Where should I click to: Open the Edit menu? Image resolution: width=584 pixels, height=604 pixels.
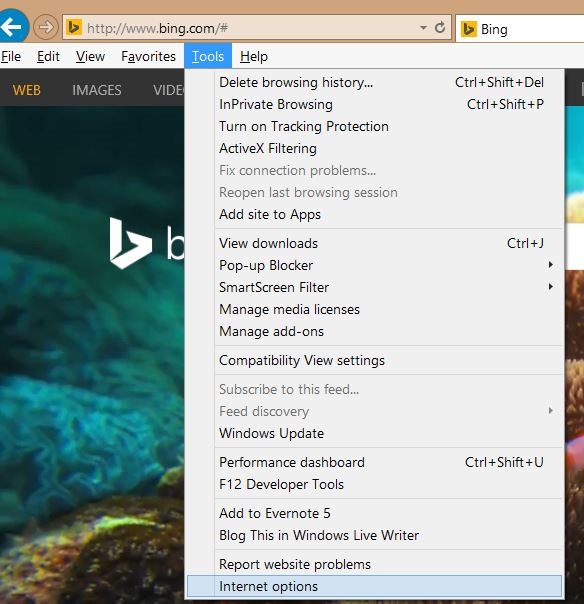pyautogui.click(x=48, y=57)
